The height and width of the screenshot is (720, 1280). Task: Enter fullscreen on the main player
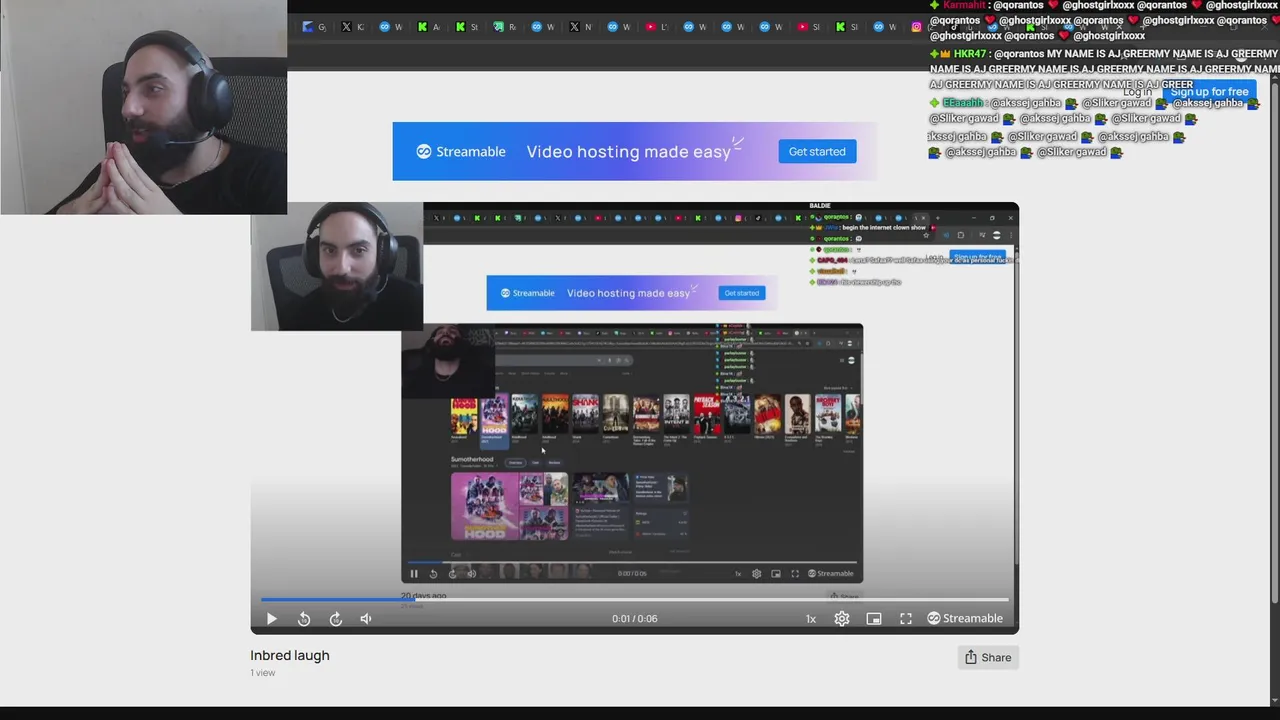[906, 619]
